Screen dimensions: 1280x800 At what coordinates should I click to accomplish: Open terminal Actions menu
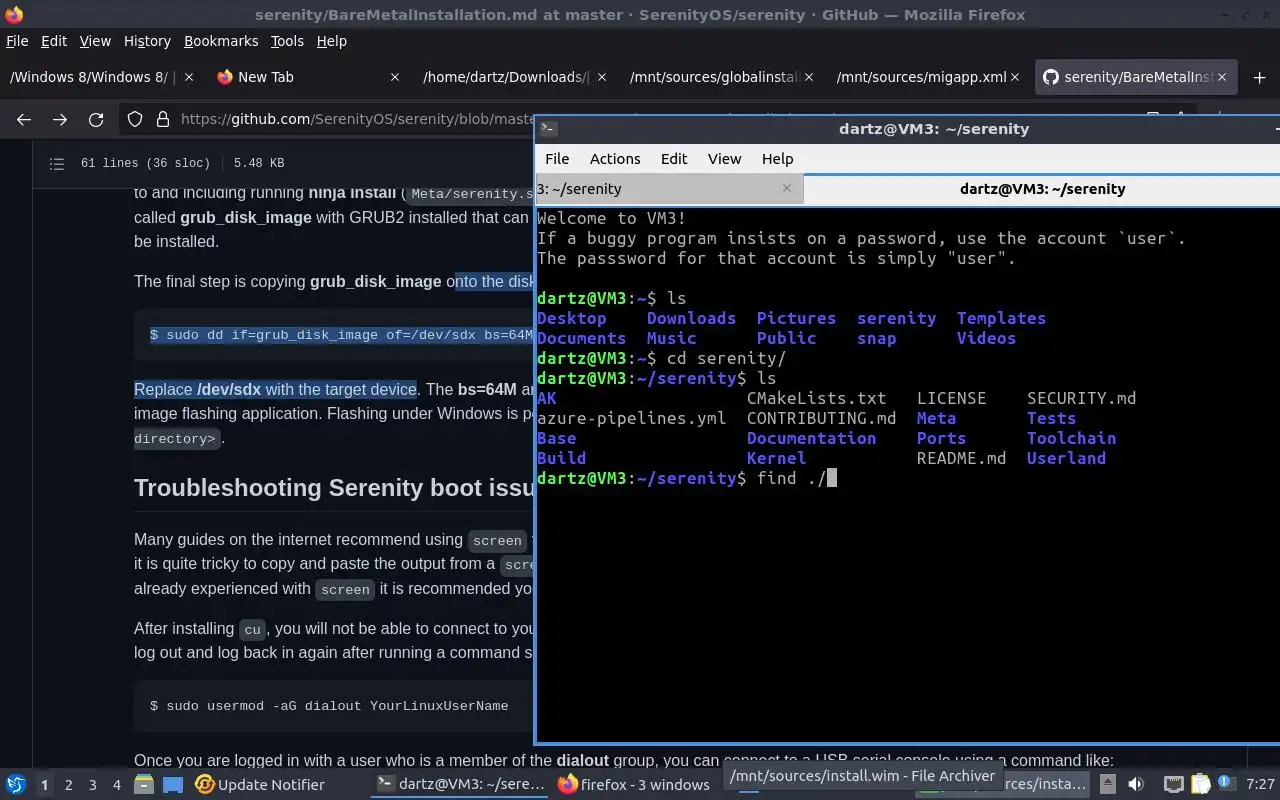tap(615, 159)
